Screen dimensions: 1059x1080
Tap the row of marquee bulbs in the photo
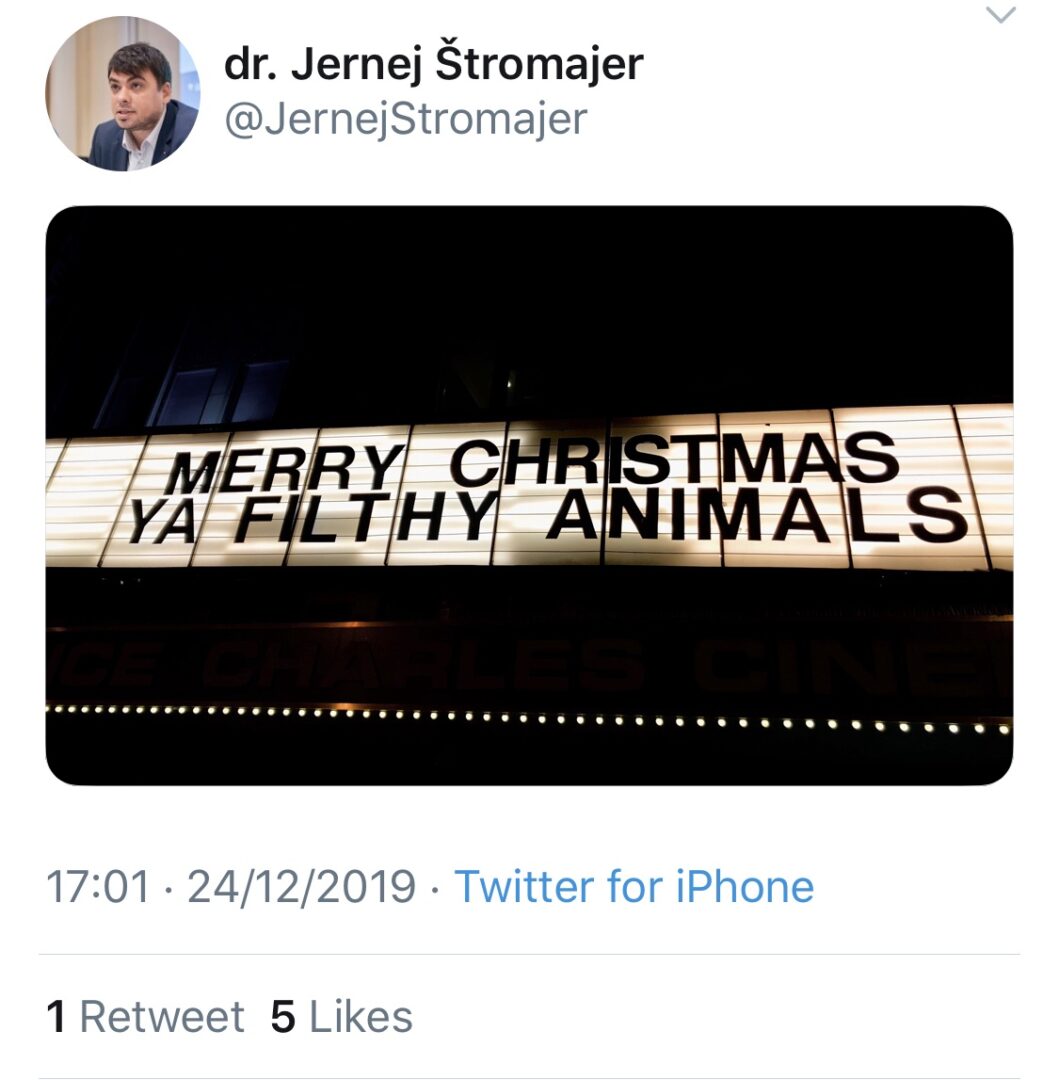point(529,717)
